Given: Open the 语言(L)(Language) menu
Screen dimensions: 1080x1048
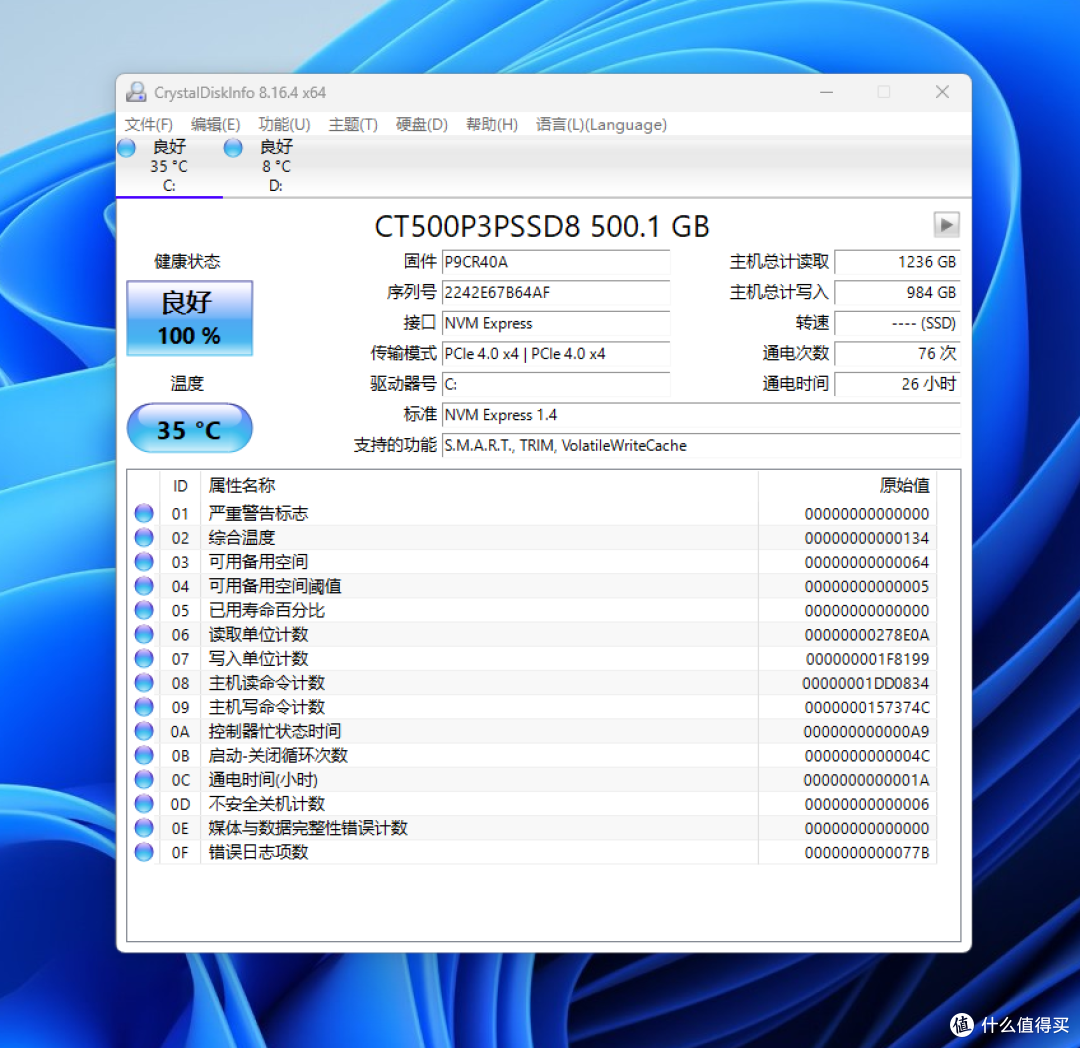Looking at the screenshot, I should (x=601, y=124).
